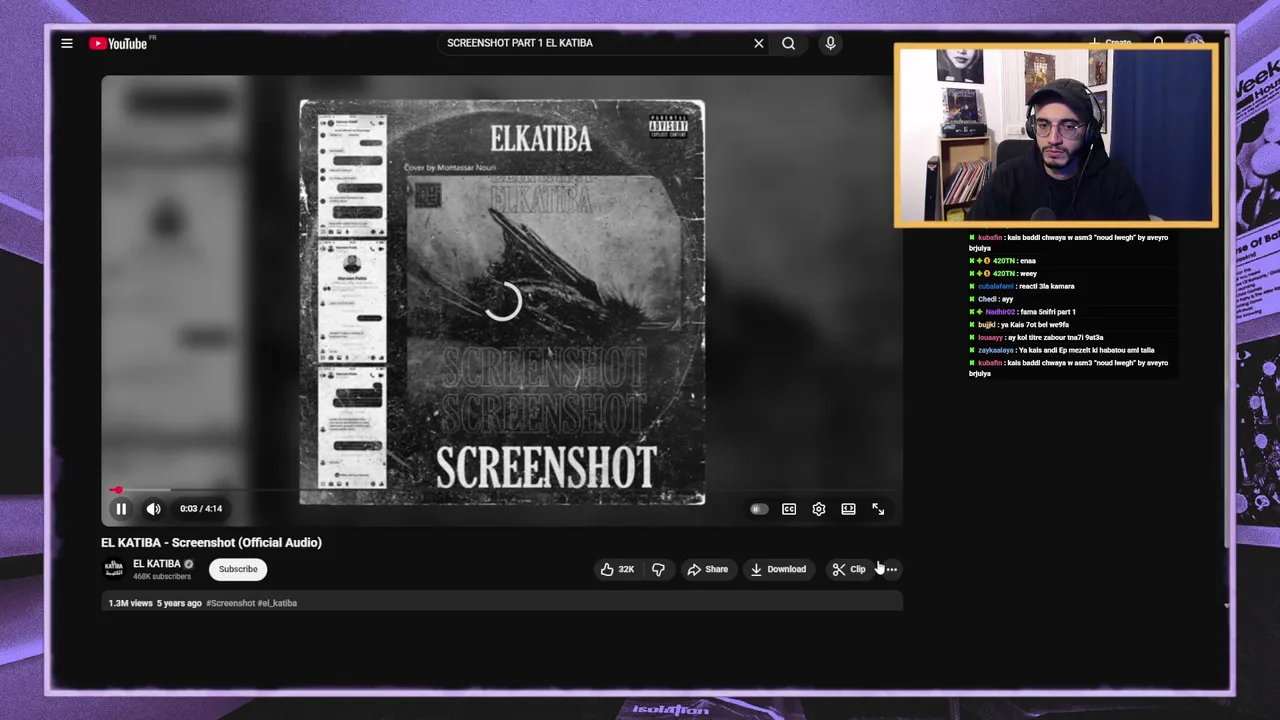Create a Clip of the video
Screen dimensions: 1280x720
coord(849,569)
